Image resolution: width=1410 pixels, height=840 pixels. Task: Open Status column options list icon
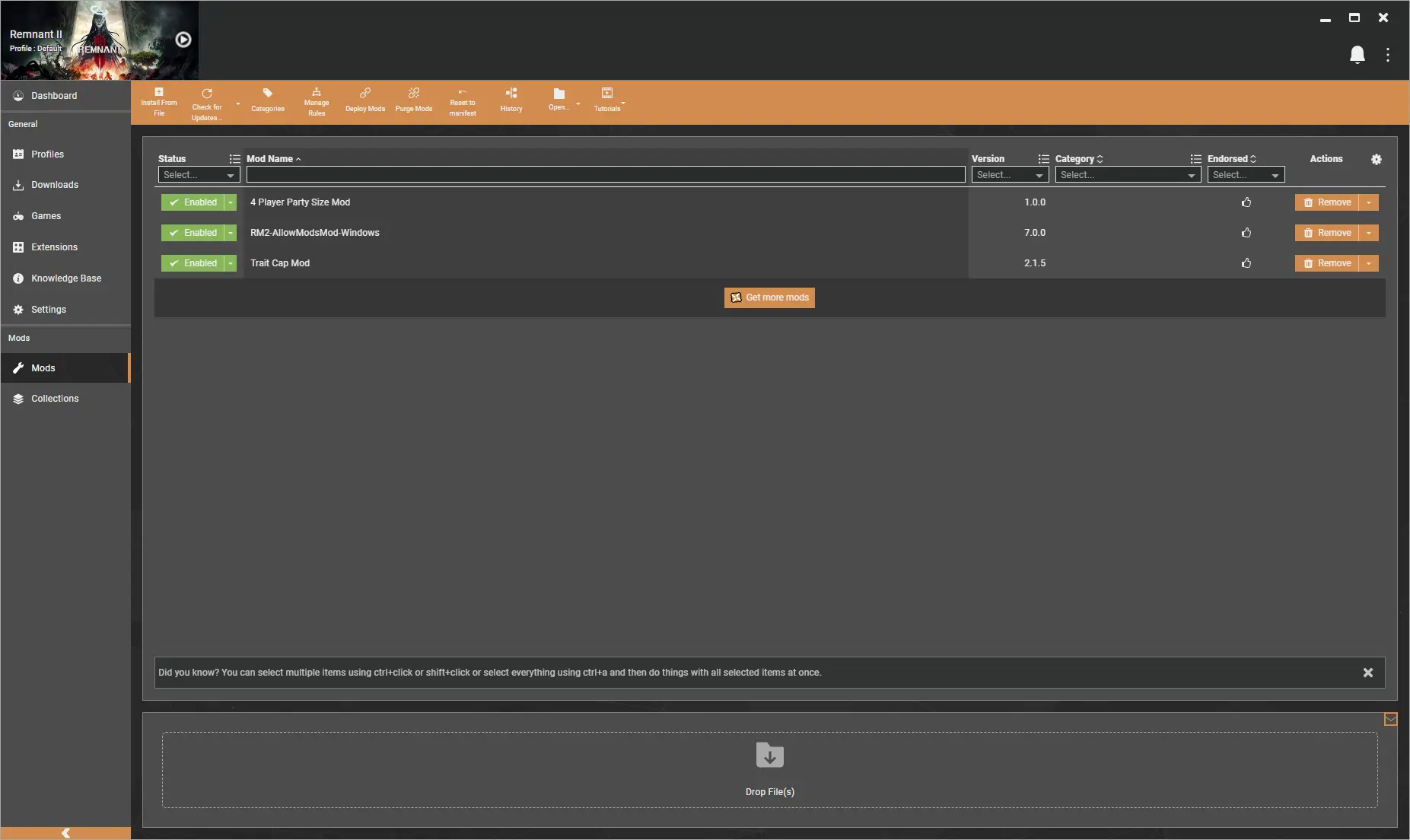234,159
